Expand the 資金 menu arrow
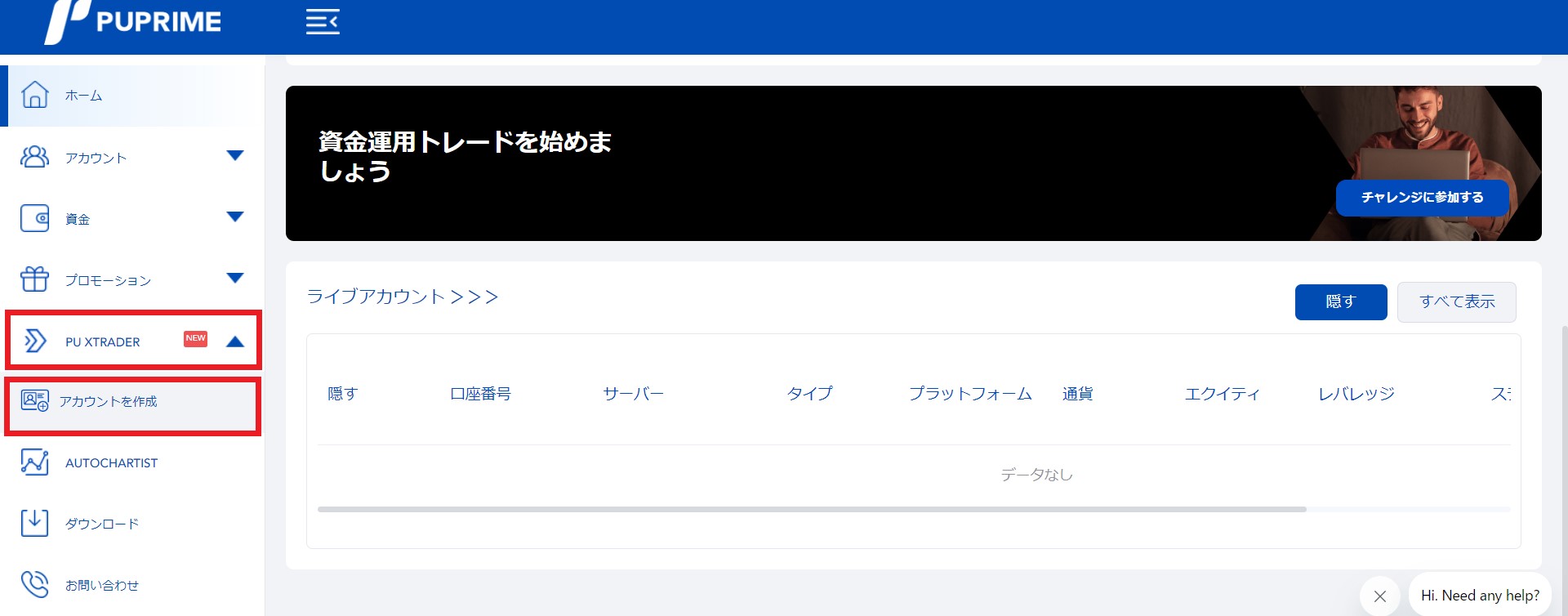The height and width of the screenshot is (616, 1568). click(x=235, y=216)
